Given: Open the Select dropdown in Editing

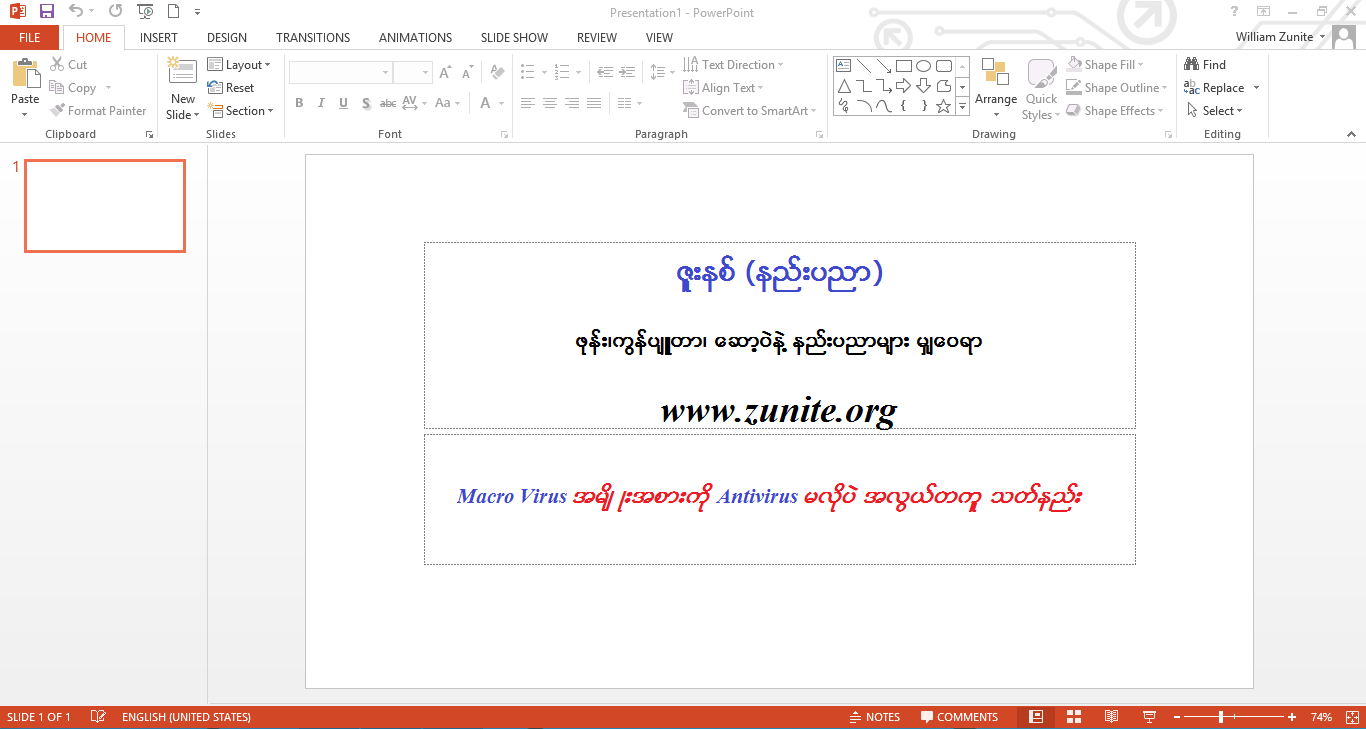Looking at the screenshot, I should point(1214,111).
